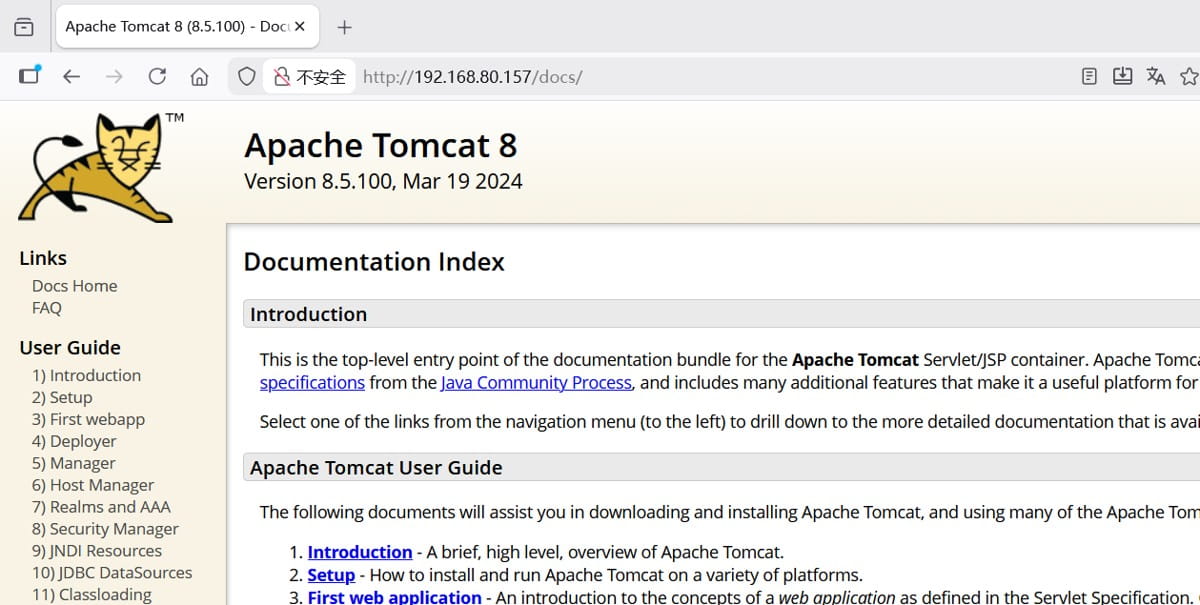
Task: Open Docs Home in the sidebar
Action: (74, 286)
